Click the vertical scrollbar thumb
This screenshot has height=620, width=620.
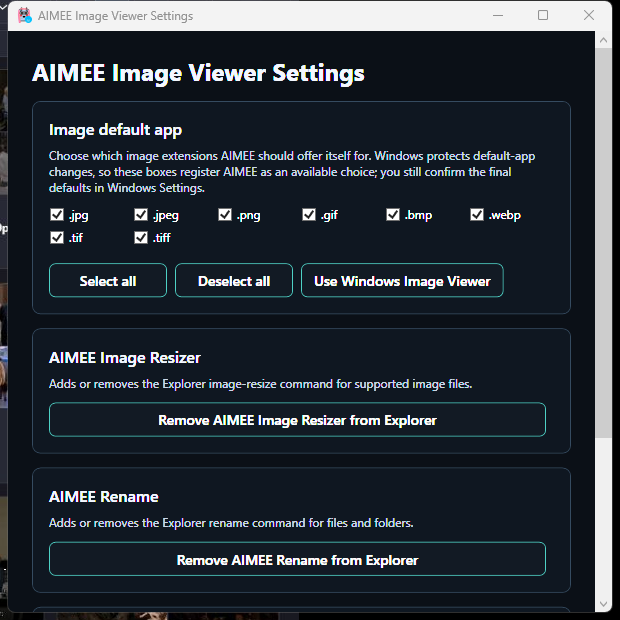point(603,243)
